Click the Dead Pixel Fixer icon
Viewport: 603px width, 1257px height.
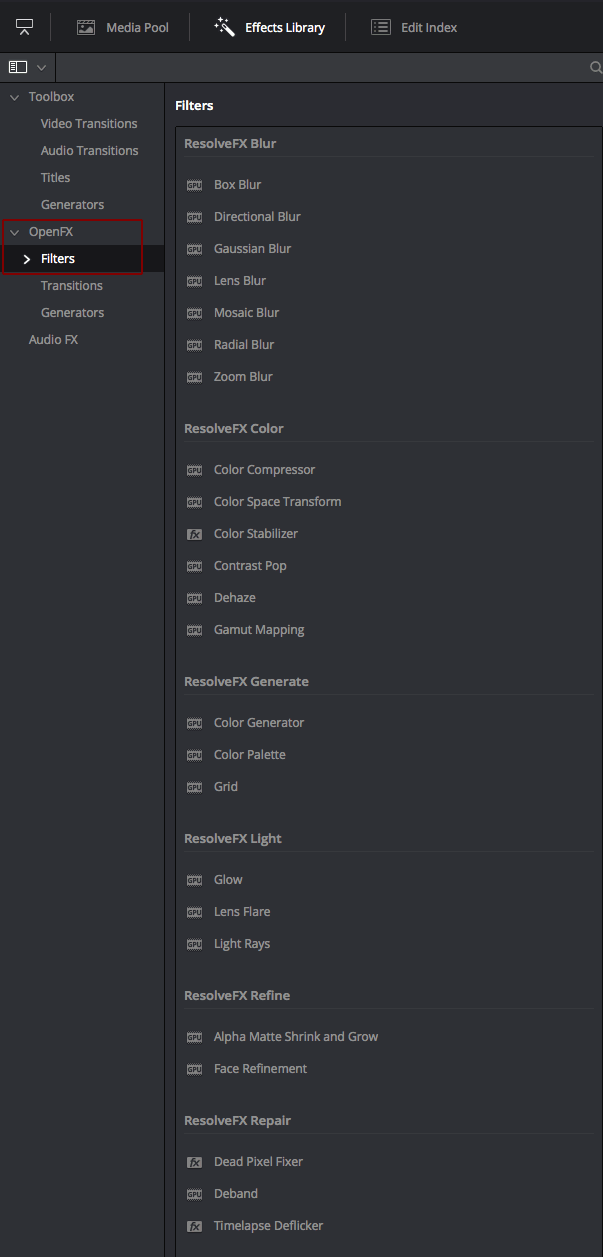point(195,1162)
